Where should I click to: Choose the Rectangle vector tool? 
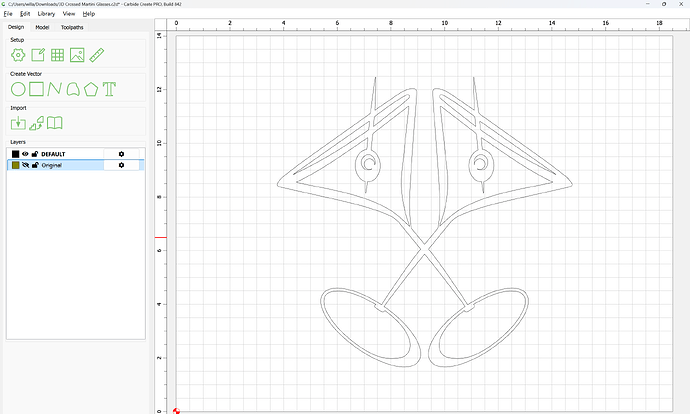(37, 89)
